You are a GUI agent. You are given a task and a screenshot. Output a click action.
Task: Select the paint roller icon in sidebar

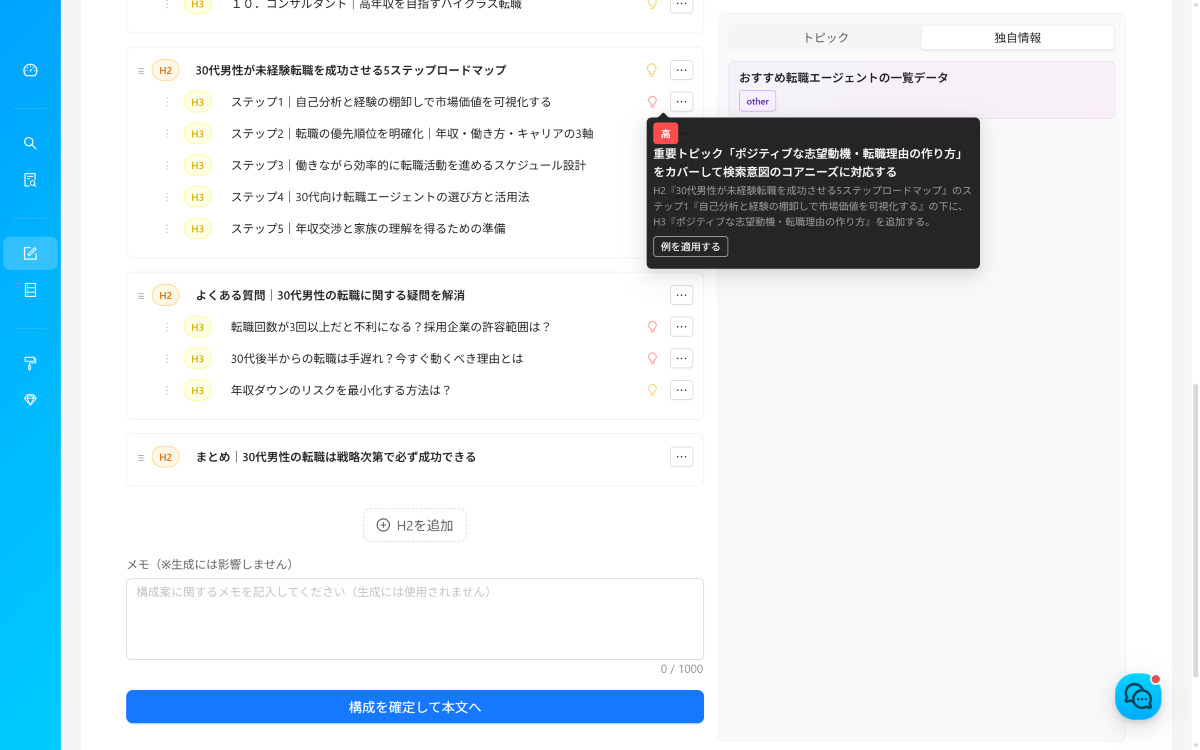[30, 363]
